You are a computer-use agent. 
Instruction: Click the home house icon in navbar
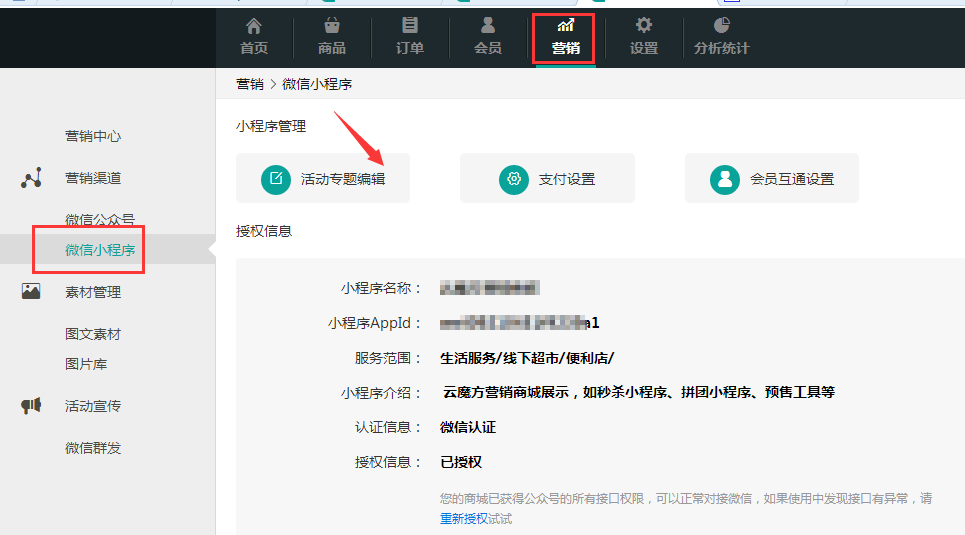254,26
